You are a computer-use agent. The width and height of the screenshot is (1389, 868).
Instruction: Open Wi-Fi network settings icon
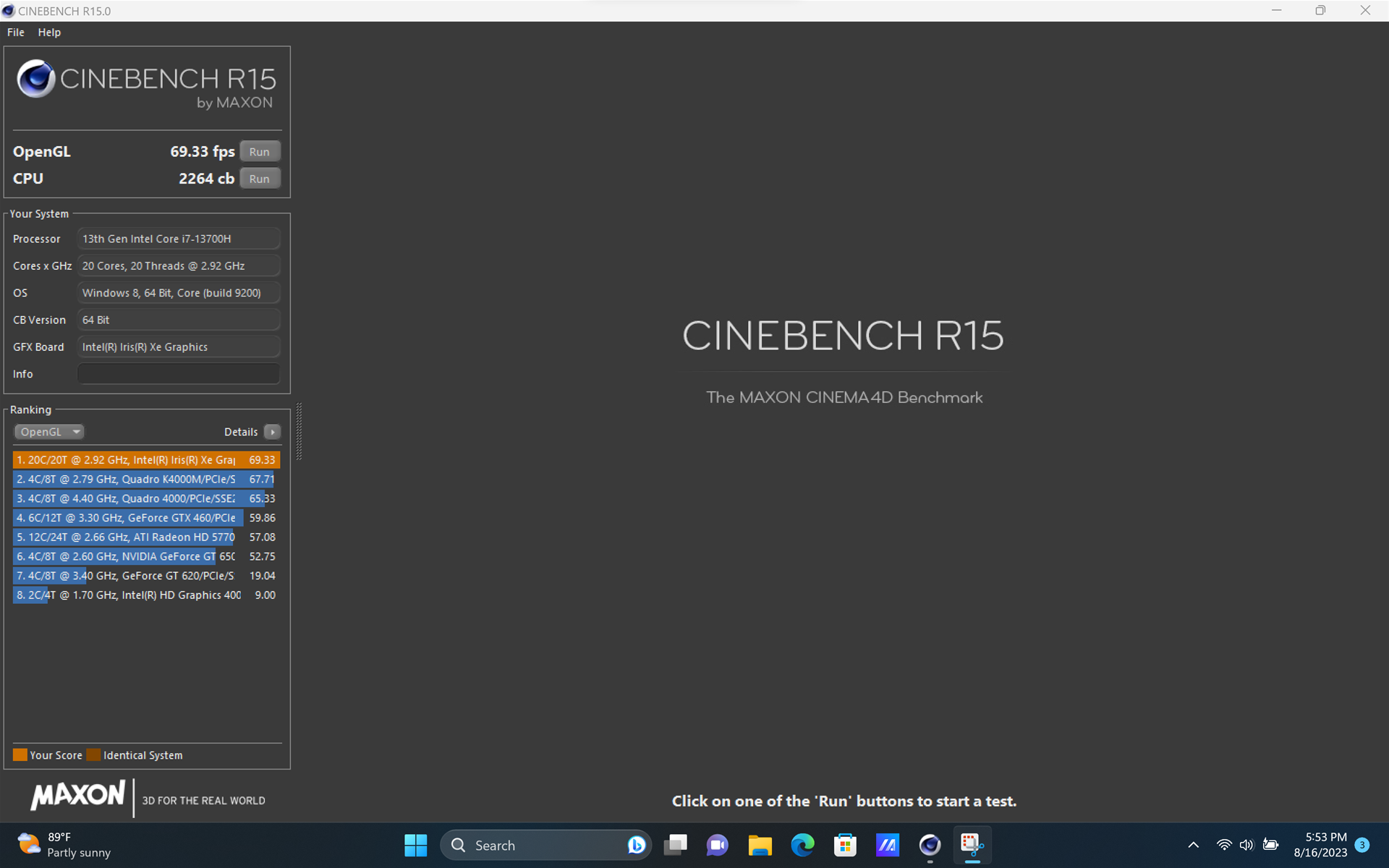(x=1224, y=845)
